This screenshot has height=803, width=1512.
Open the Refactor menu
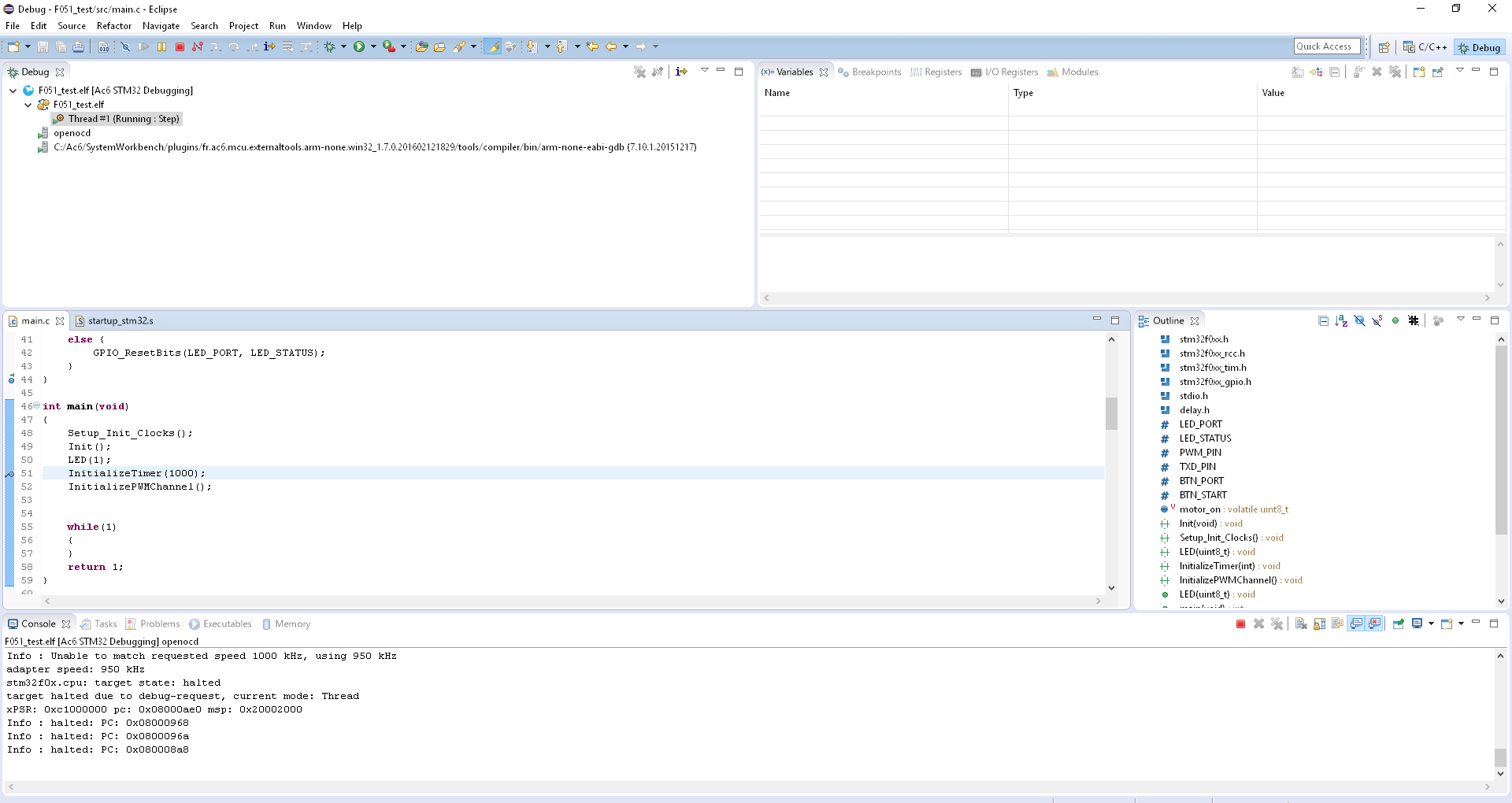pyautogui.click(x=113, y=26)
